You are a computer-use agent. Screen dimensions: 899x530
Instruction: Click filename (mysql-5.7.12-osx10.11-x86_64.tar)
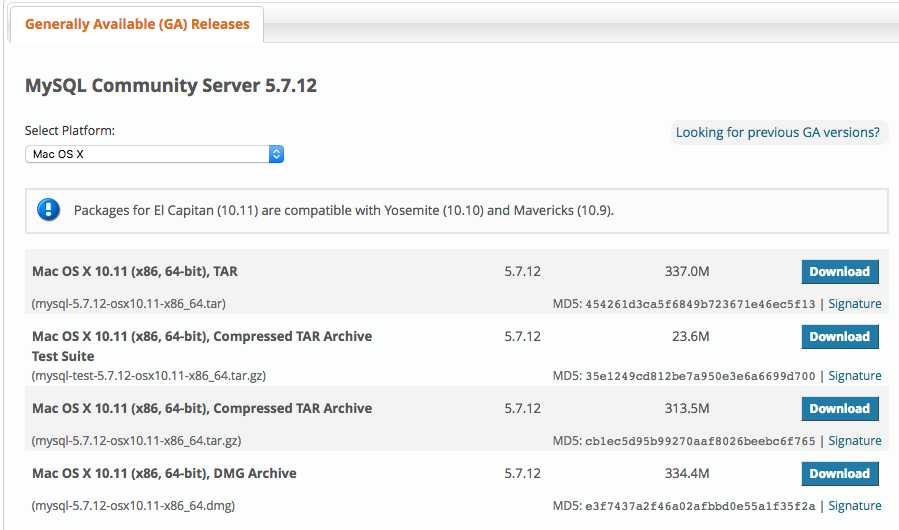click(x=128, y=303)
